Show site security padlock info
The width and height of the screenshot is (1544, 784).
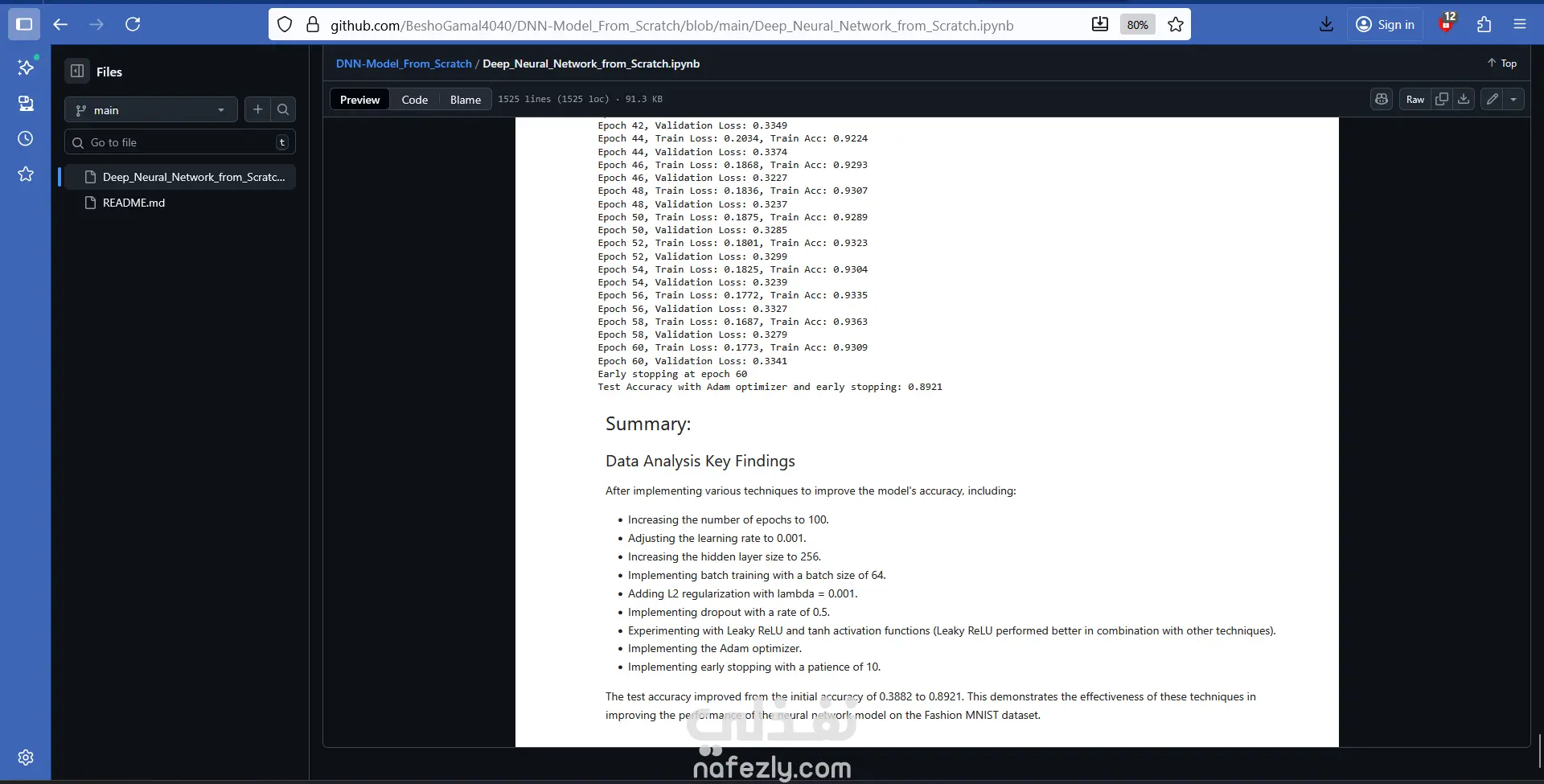pos(313,25)
